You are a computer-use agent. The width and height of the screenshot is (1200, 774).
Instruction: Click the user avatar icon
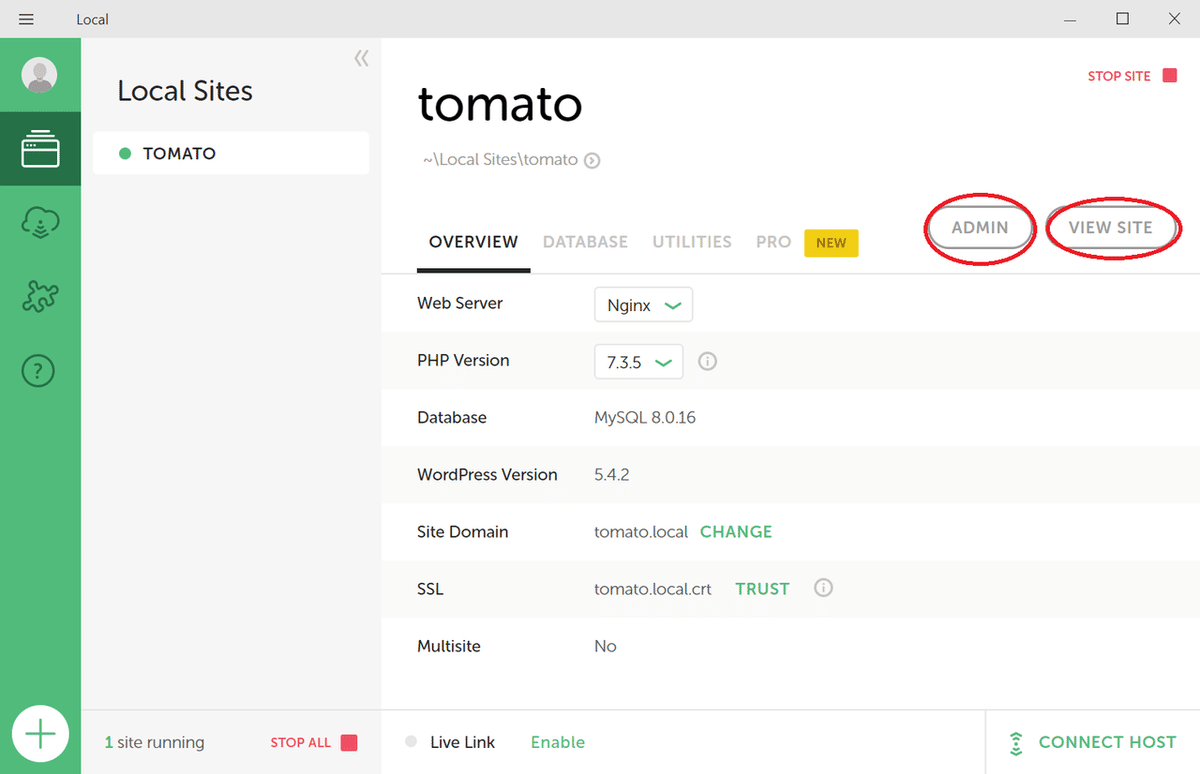point(40,75)
